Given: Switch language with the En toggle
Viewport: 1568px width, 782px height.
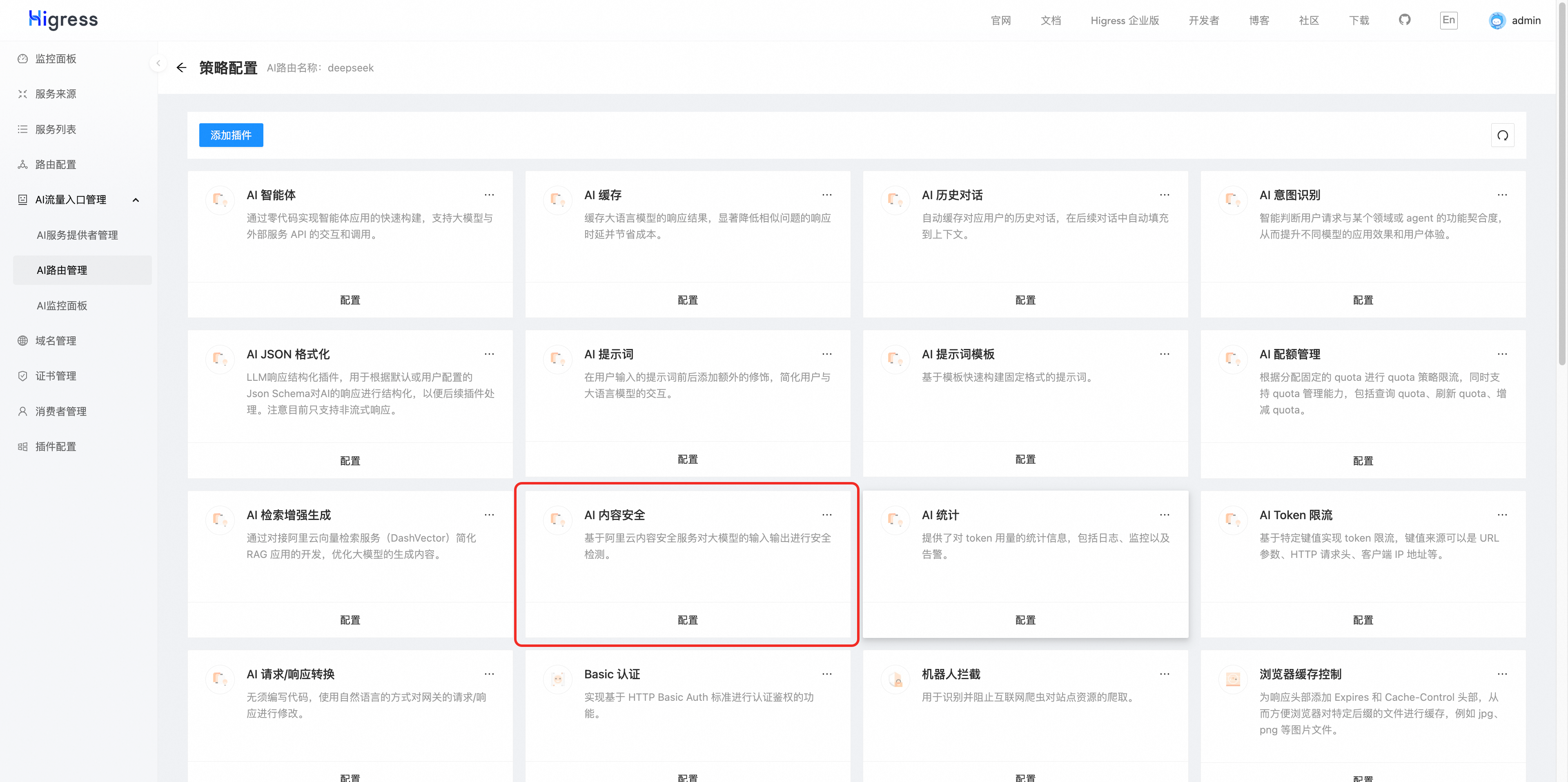Looking at the screenshot, I should point(1449,20).
